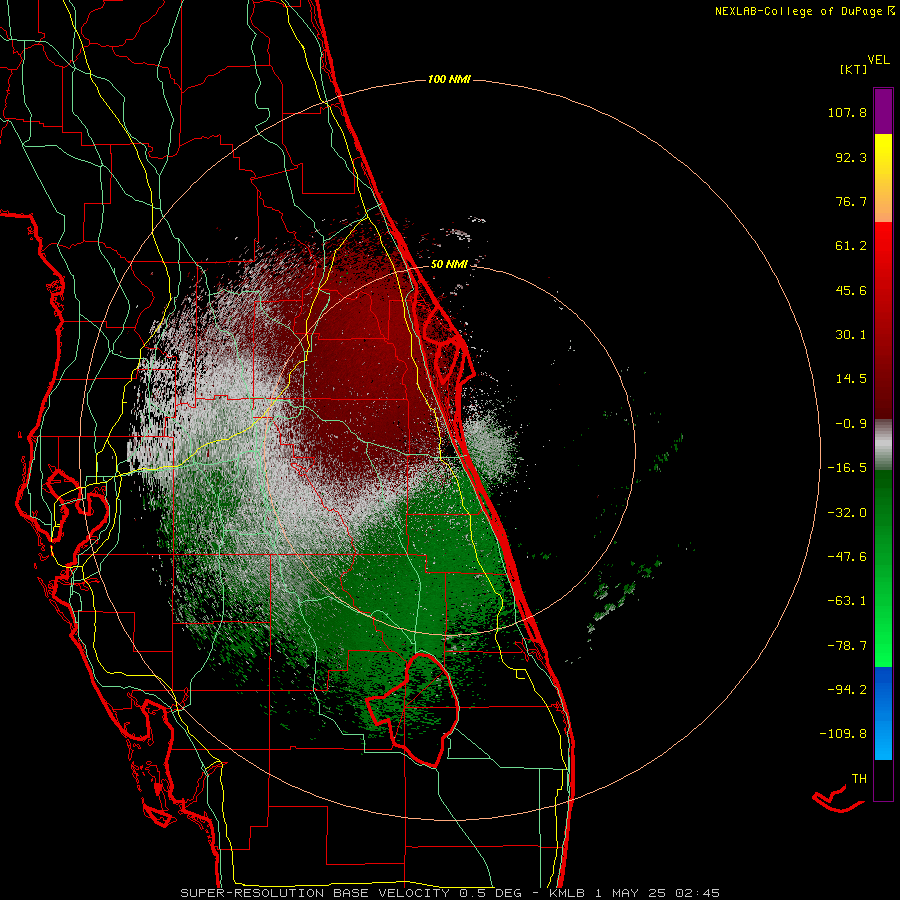The width and height of the screenshot is (900, 900).
Task: Click the -16.5 value on velocity scale
Action: pyautogui.click(x=847, y=468)
